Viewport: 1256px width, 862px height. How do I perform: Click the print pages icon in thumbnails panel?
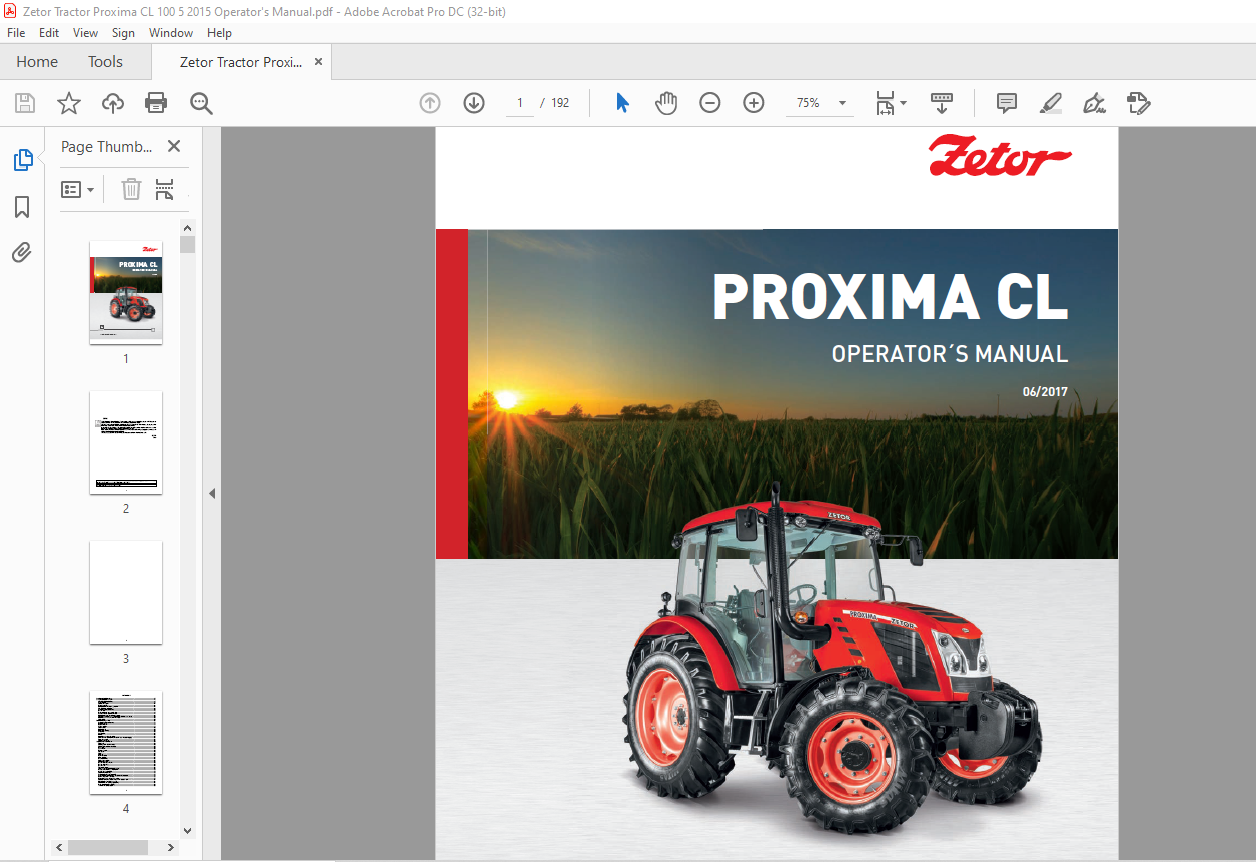coord(165,189)
